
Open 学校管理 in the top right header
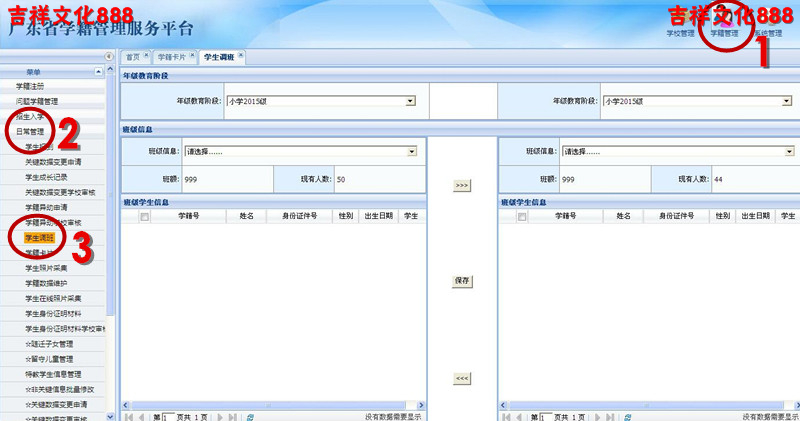pos(681,33)
